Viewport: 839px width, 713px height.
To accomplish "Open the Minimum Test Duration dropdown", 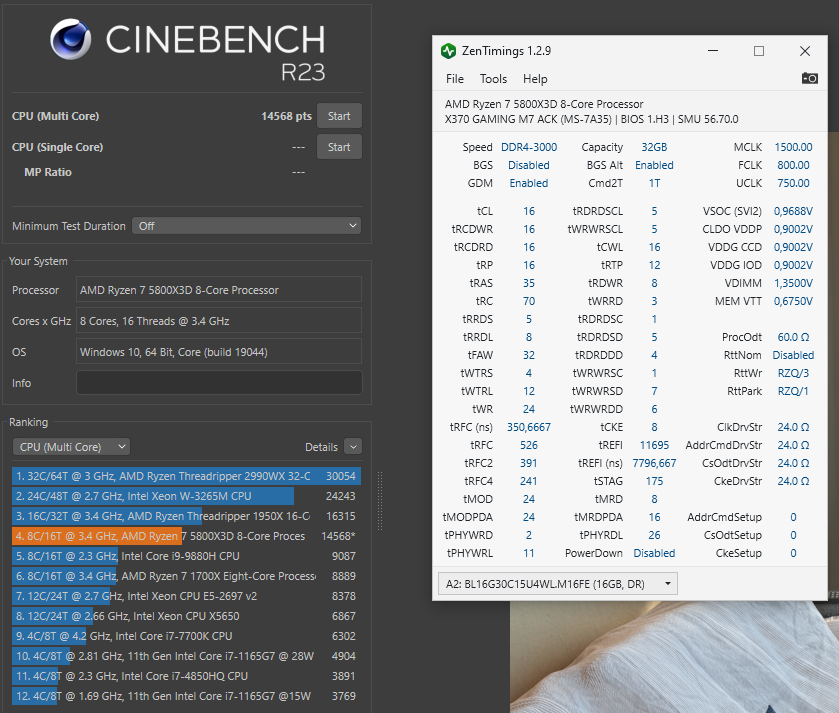I will click(247, 226).
